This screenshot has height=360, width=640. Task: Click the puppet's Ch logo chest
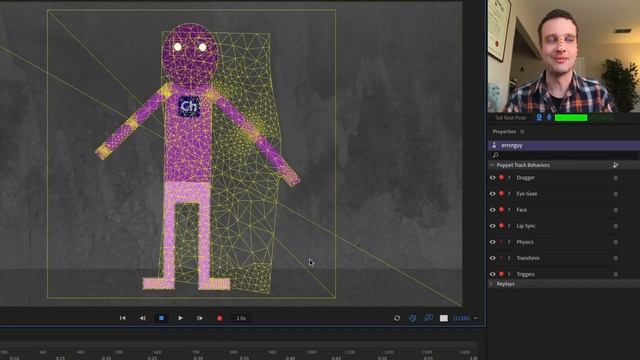(x=189, y=106)
